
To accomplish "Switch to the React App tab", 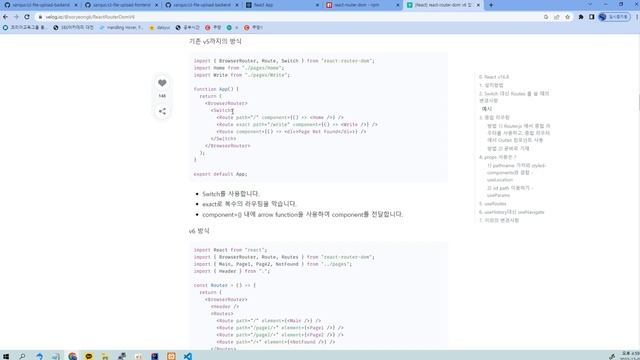I will point(282,5).
